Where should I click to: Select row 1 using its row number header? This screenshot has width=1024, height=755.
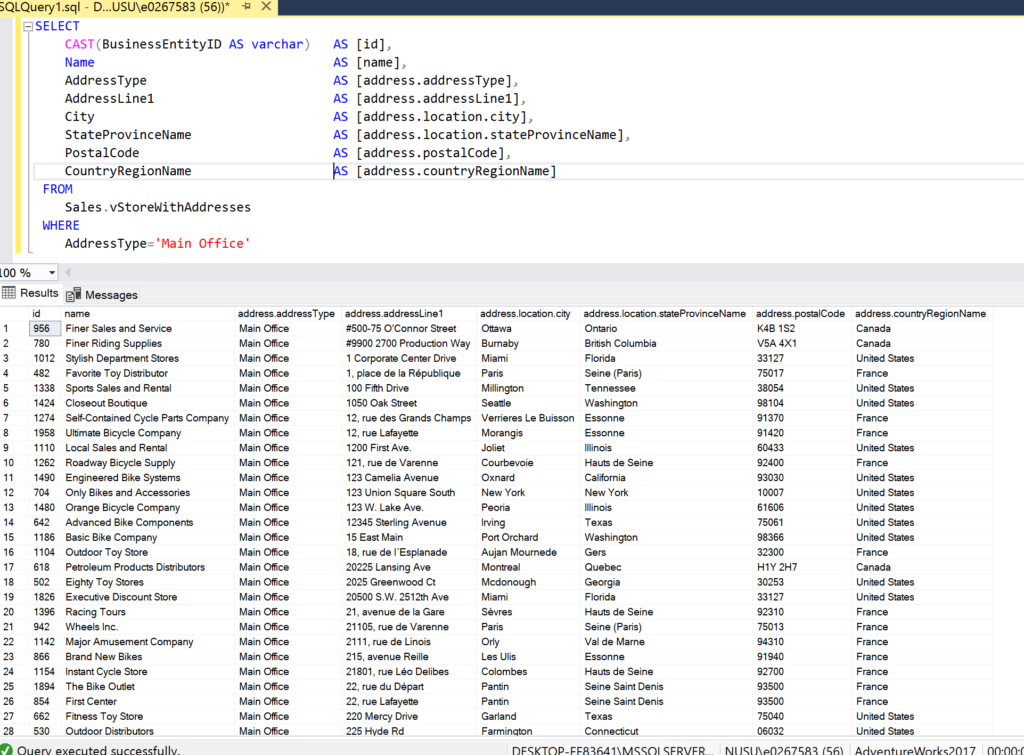click(9, 328)
